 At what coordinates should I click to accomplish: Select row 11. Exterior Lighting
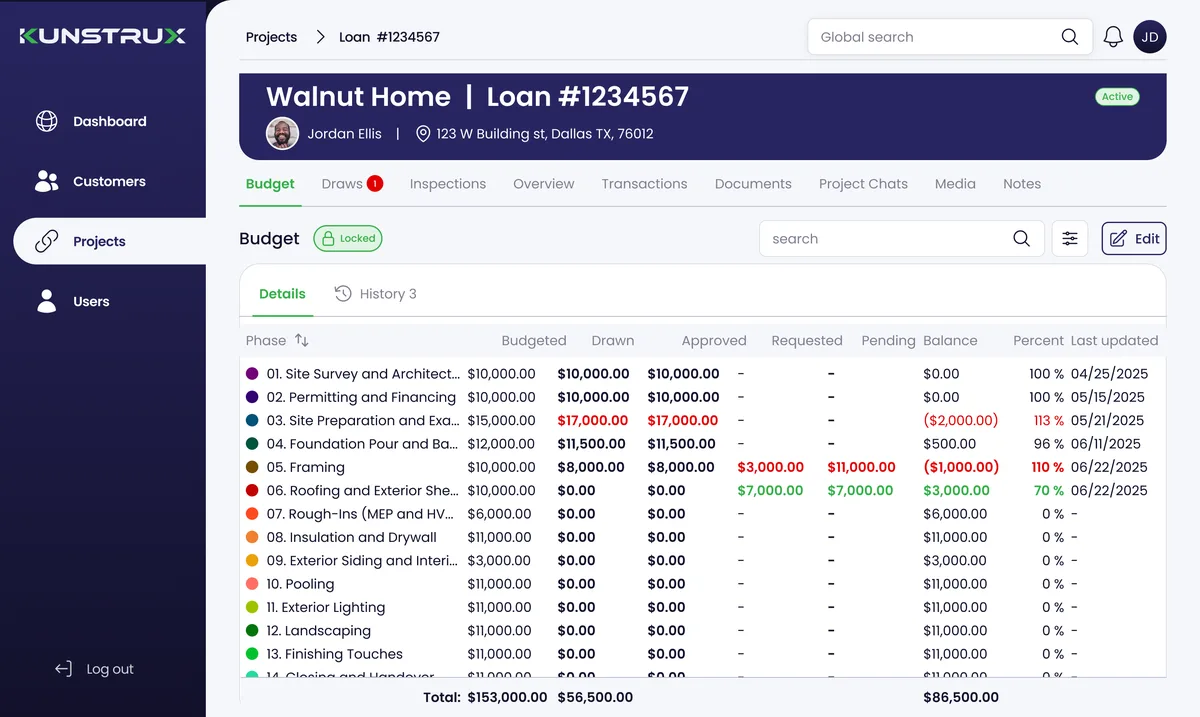click(x=702, y=607)
